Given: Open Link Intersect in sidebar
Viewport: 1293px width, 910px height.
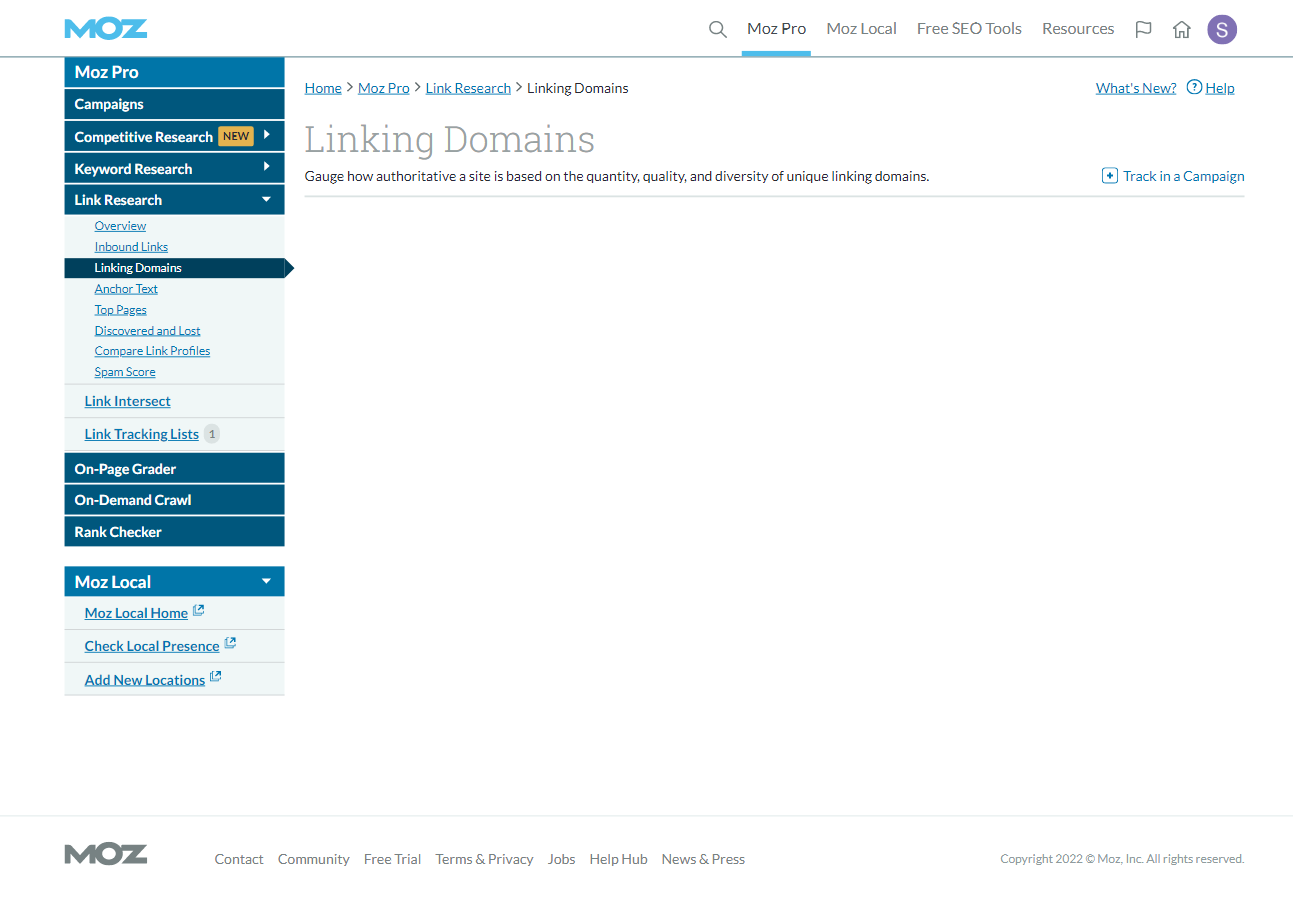Looking at the screenshot, I should click(x=127, y=401).
